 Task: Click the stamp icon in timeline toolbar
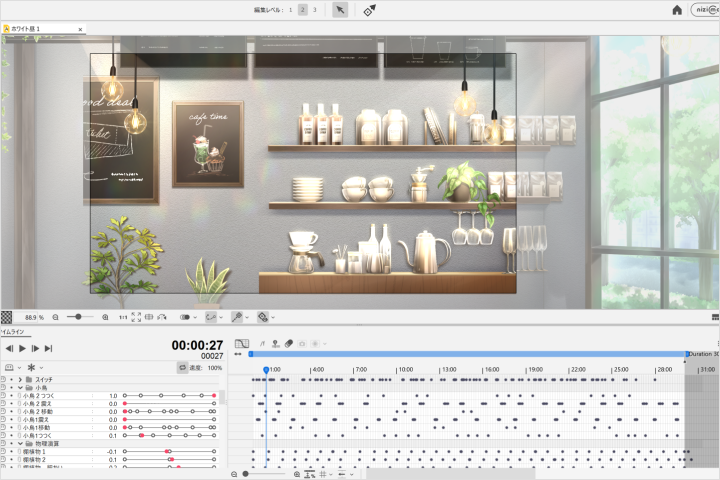click(276, 344)
